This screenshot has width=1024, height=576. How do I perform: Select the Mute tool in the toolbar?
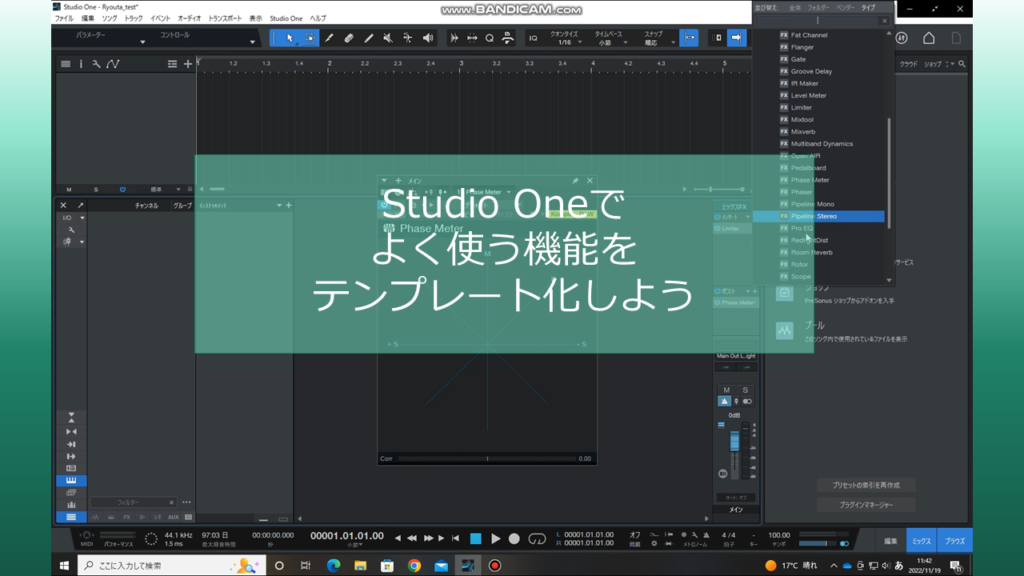point(388,38)
